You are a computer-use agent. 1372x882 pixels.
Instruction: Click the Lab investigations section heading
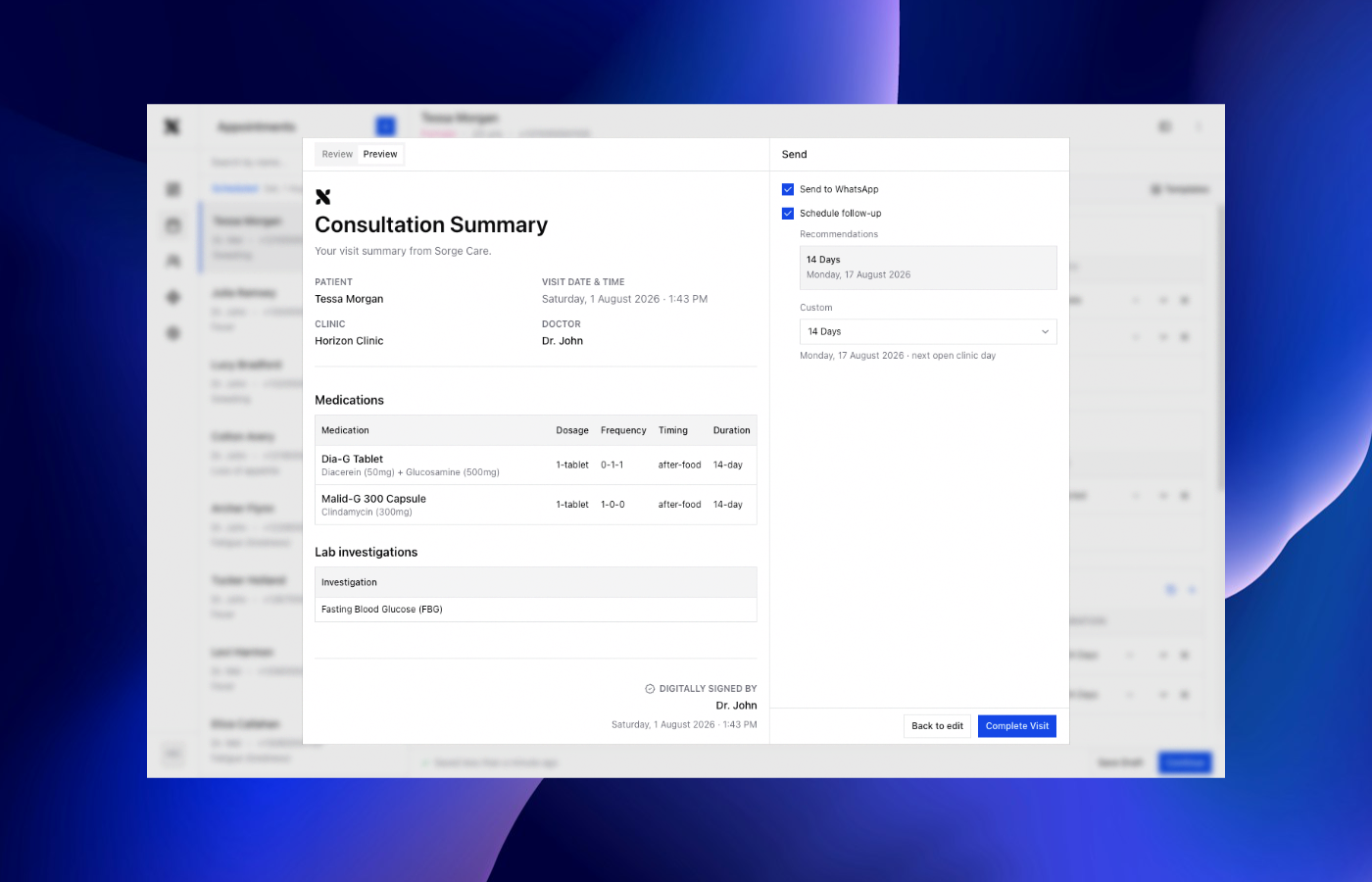click(366, 552)
